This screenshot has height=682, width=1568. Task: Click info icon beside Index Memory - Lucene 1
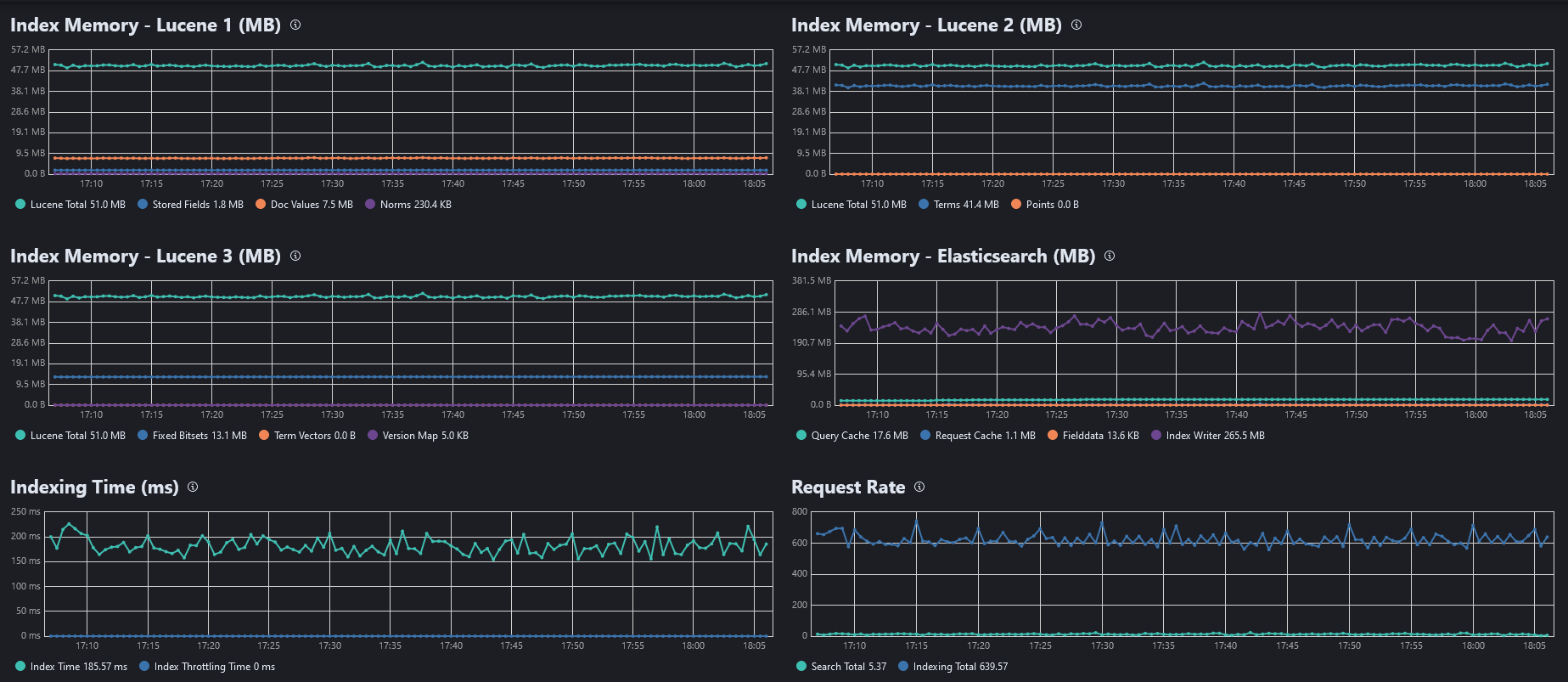point(295,25)
